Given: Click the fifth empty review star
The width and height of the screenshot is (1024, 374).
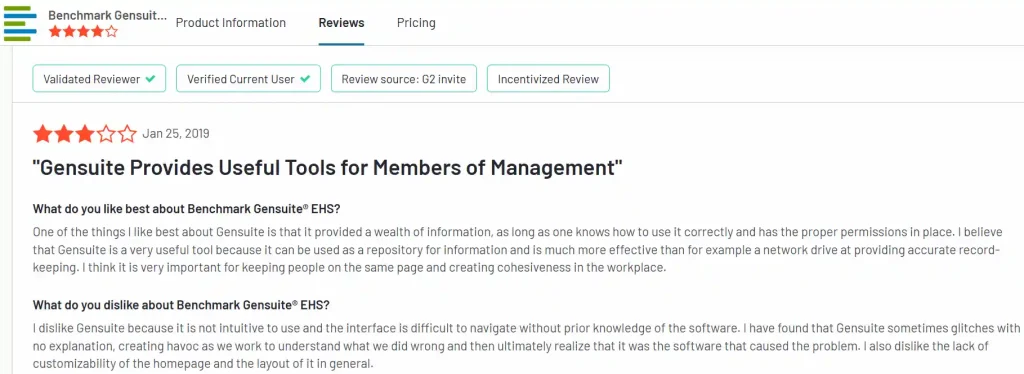Looking at the screenshot, I should coord(127,134).
